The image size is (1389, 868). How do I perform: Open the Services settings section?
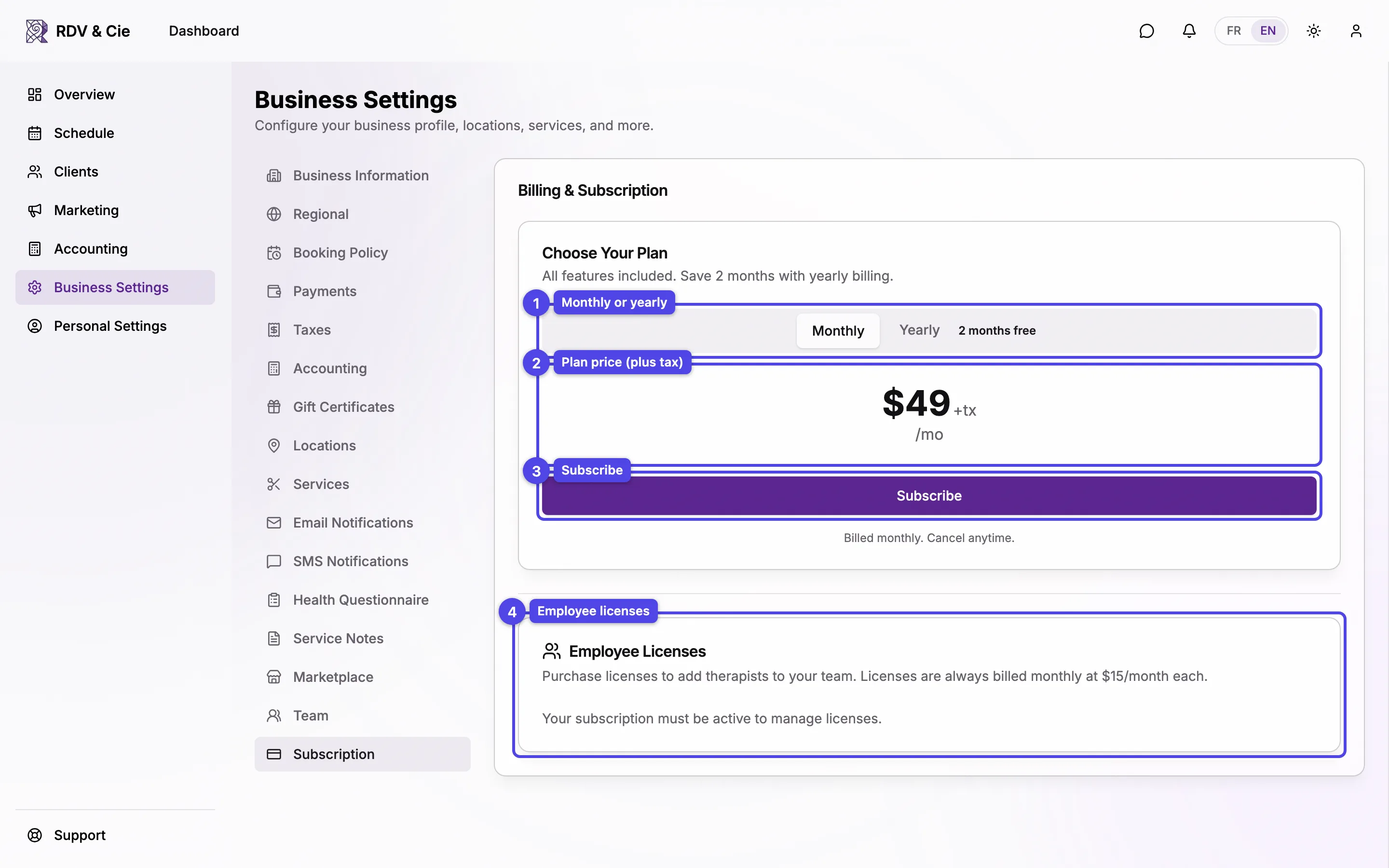click(362, 484)
